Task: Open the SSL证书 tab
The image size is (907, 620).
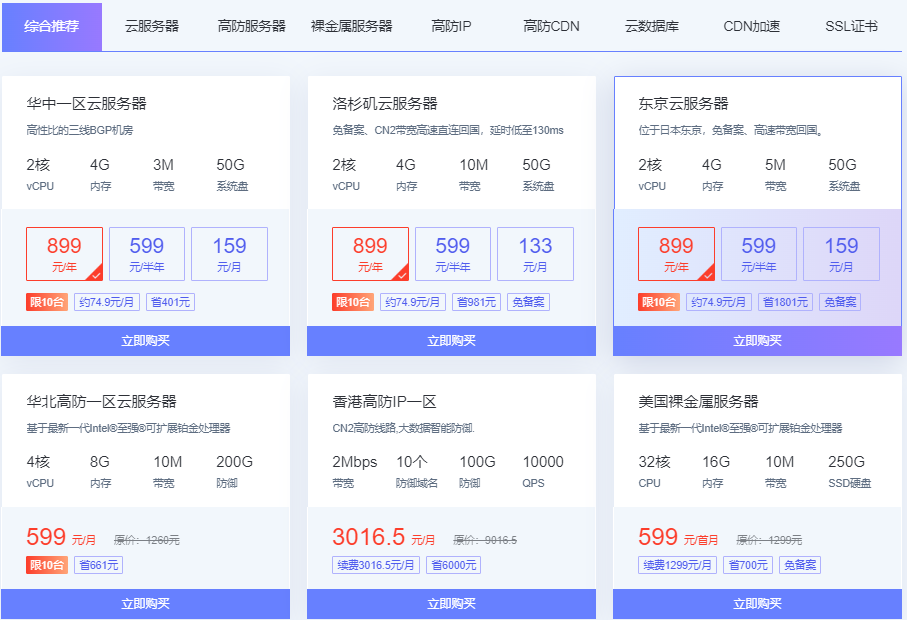Action: [x=851, y=27]
